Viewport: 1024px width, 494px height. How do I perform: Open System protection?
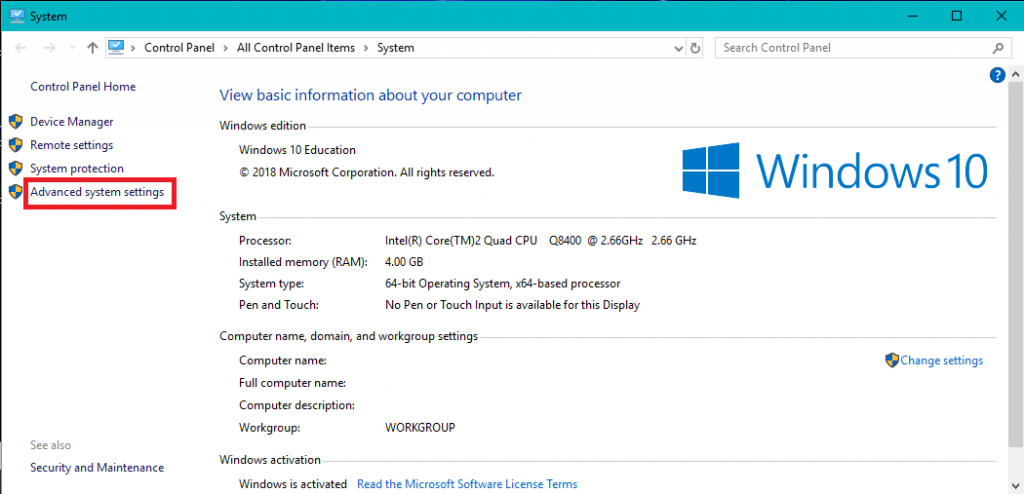click(77, 169)
